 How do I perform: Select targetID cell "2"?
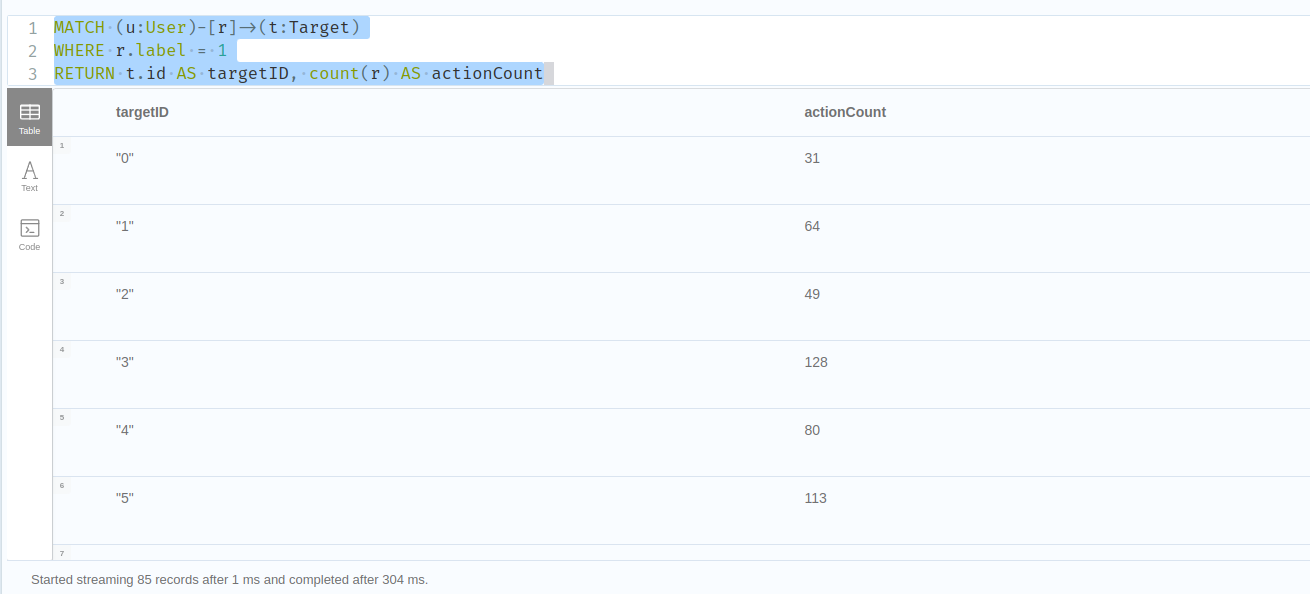coord(125,294)
